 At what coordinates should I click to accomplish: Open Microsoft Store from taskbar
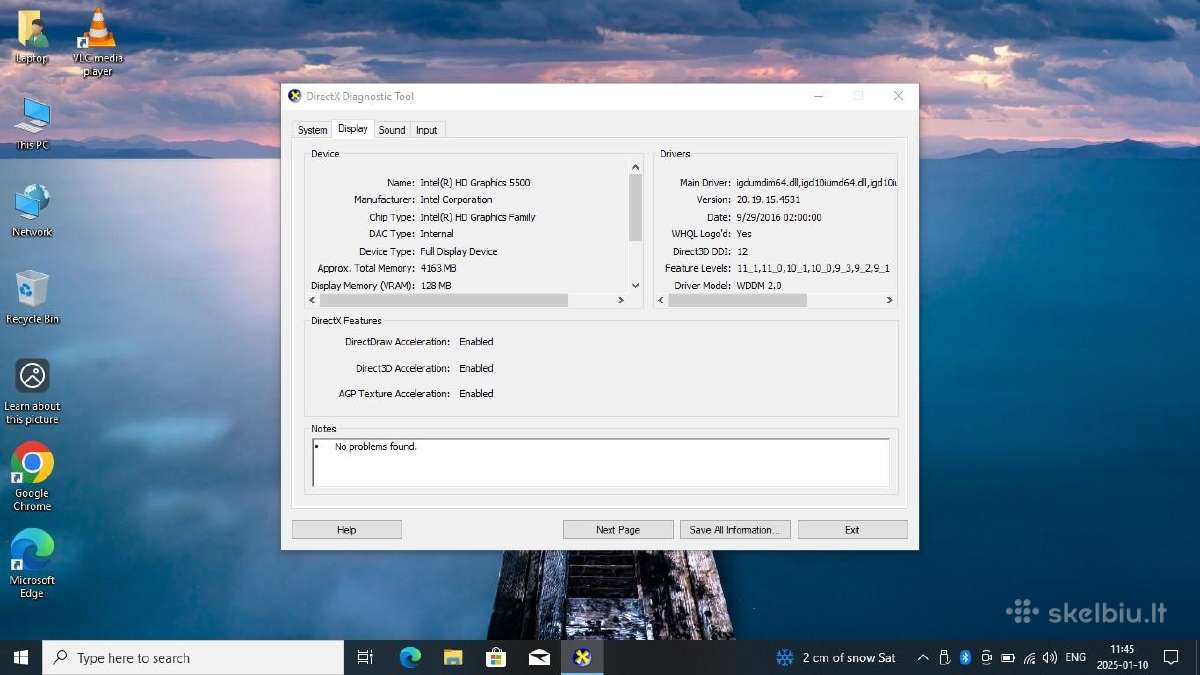496,657
